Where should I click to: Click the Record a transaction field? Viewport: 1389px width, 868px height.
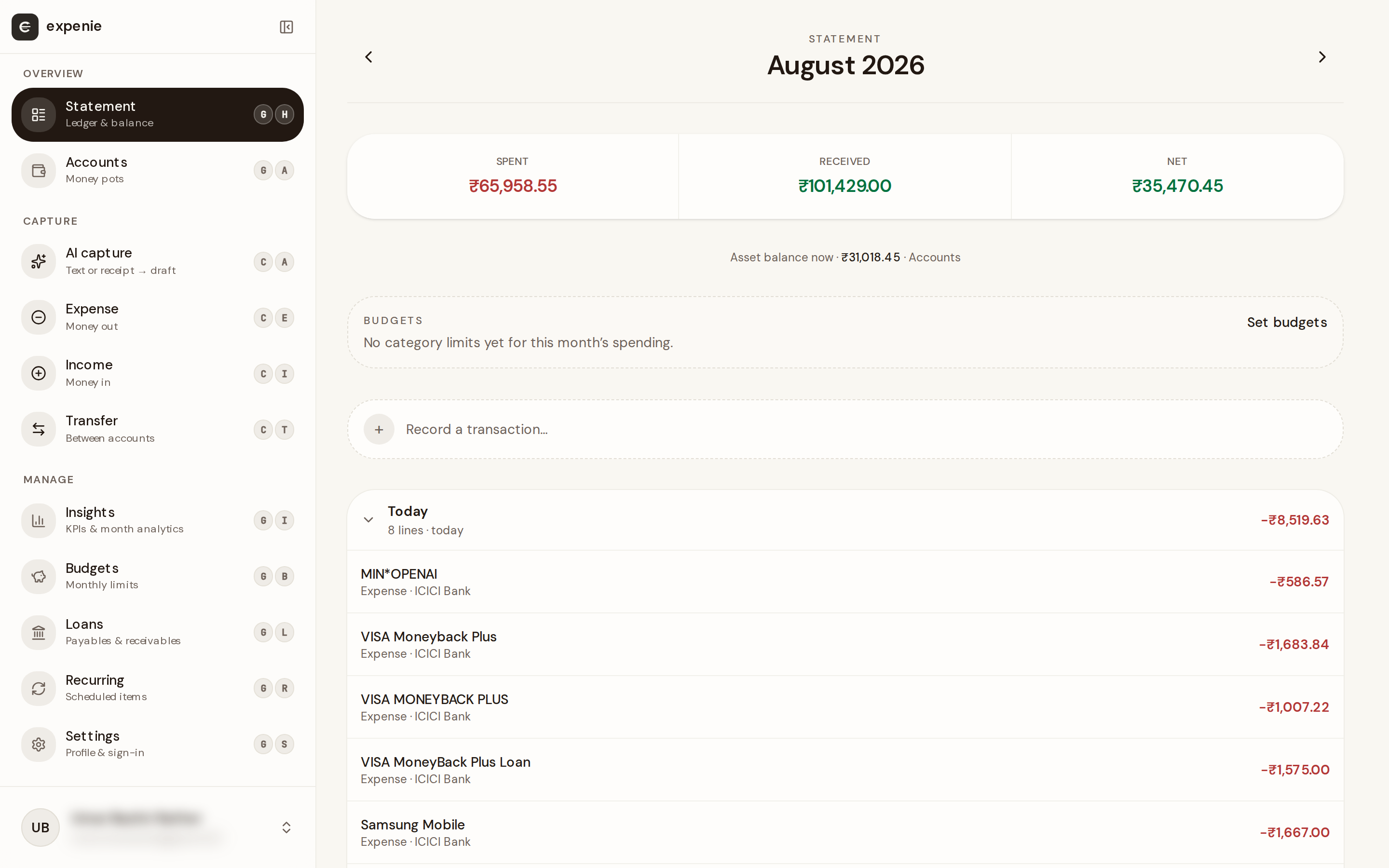(845, 429)
